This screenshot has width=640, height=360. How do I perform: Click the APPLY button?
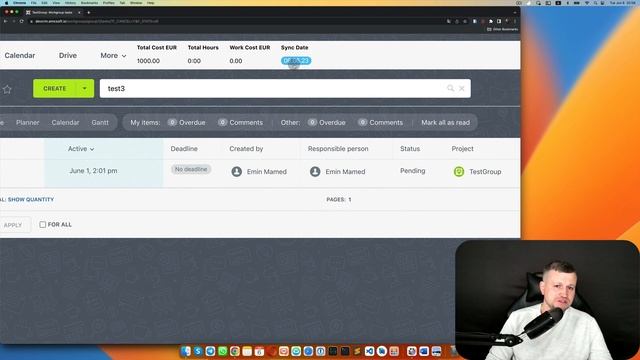pyautogui.click(x=13, y=225)
